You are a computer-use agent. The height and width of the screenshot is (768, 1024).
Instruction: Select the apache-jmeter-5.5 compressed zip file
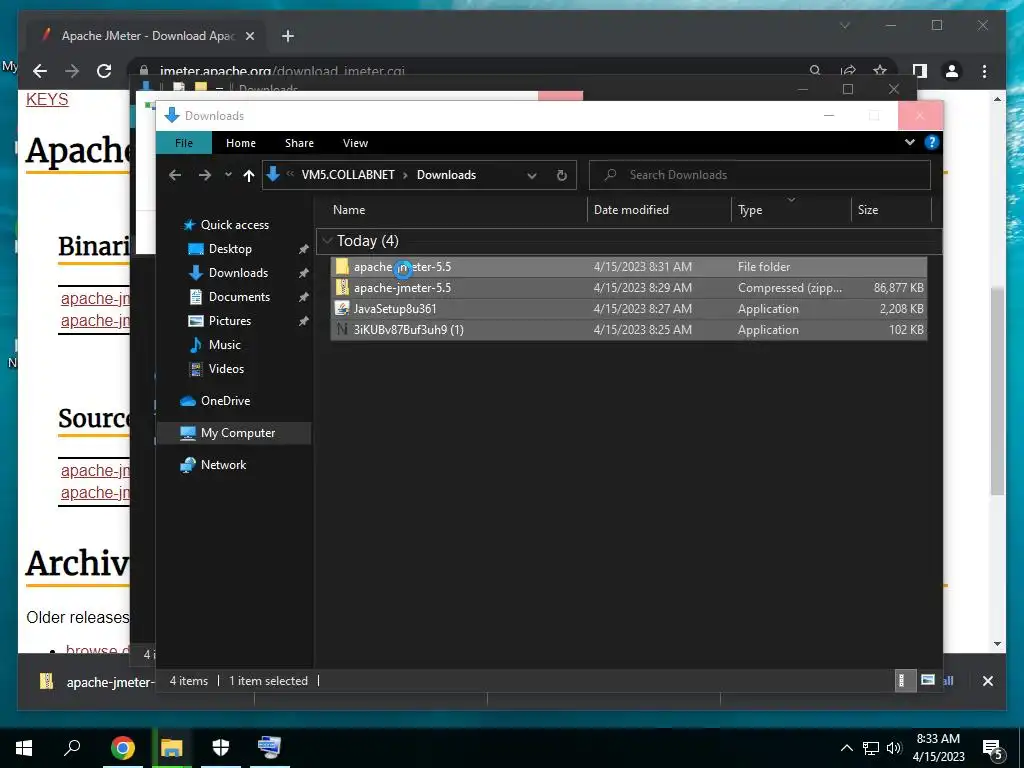point(628,287)
